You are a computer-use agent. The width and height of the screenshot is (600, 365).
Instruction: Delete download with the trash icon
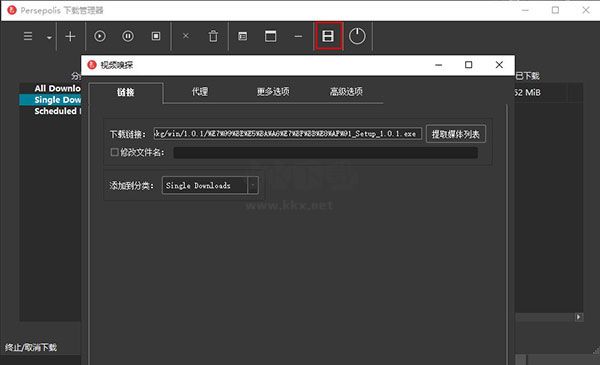pos(213,36)
